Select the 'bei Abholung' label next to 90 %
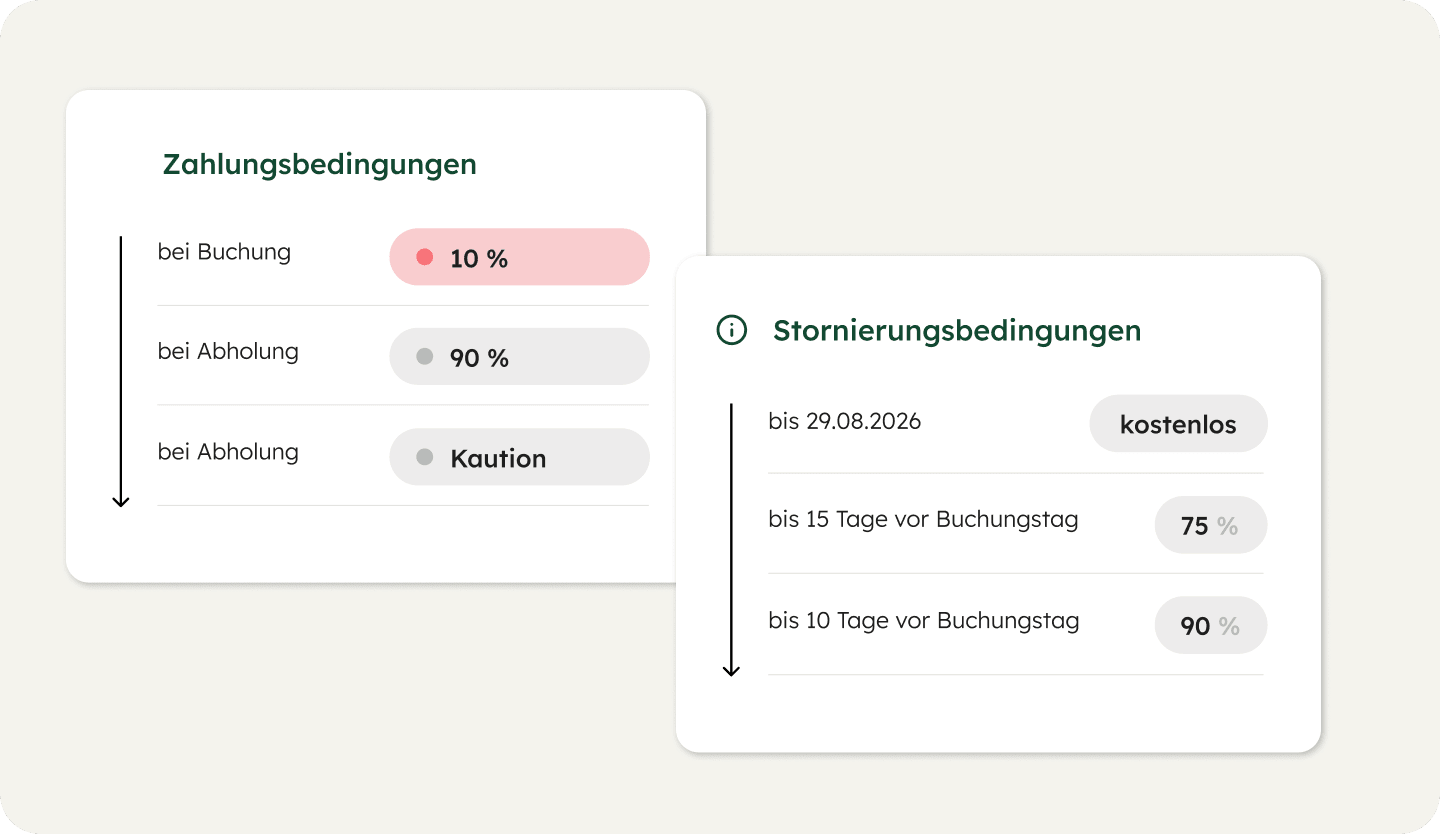This screenshot has width=1440, height=834. click(228, 352)
